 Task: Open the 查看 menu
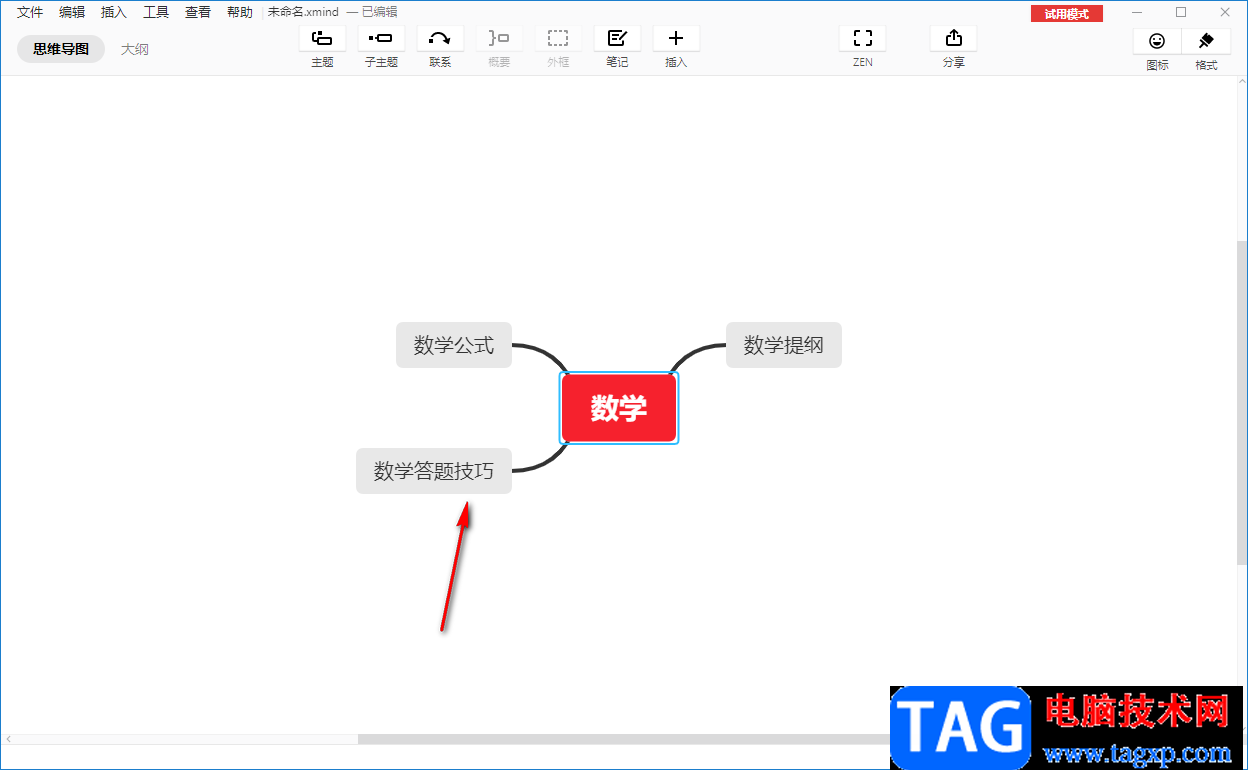[x=198, y=12]
